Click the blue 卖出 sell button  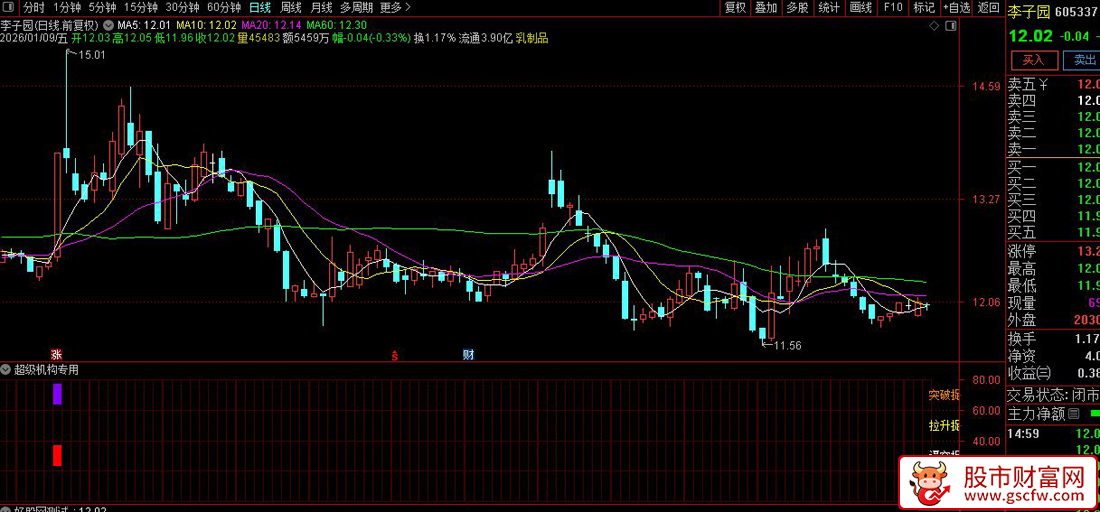1081,60
